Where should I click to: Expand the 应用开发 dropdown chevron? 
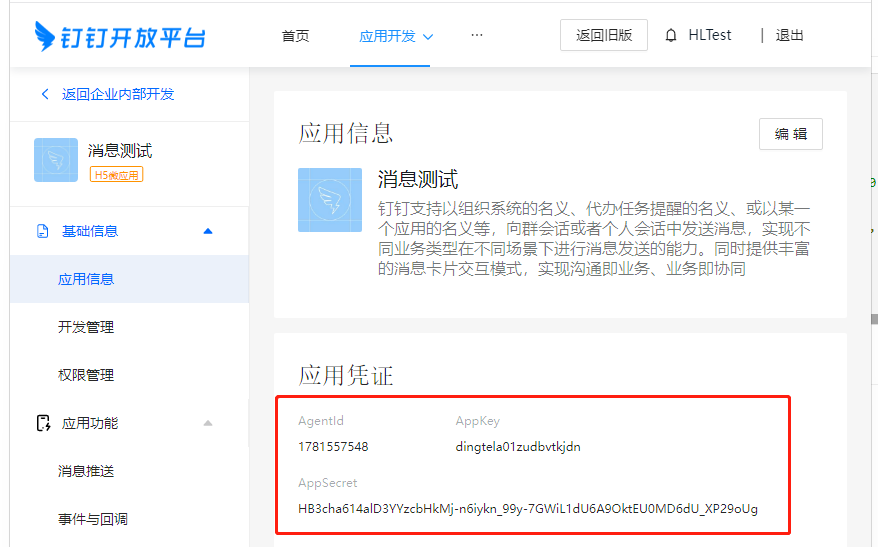click(428, 37)
